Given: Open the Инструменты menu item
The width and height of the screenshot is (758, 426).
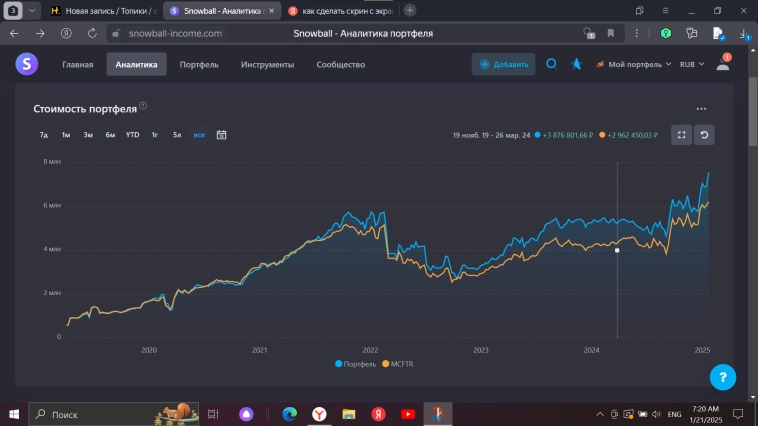Looking at the screenshot, I should (267, 64).
